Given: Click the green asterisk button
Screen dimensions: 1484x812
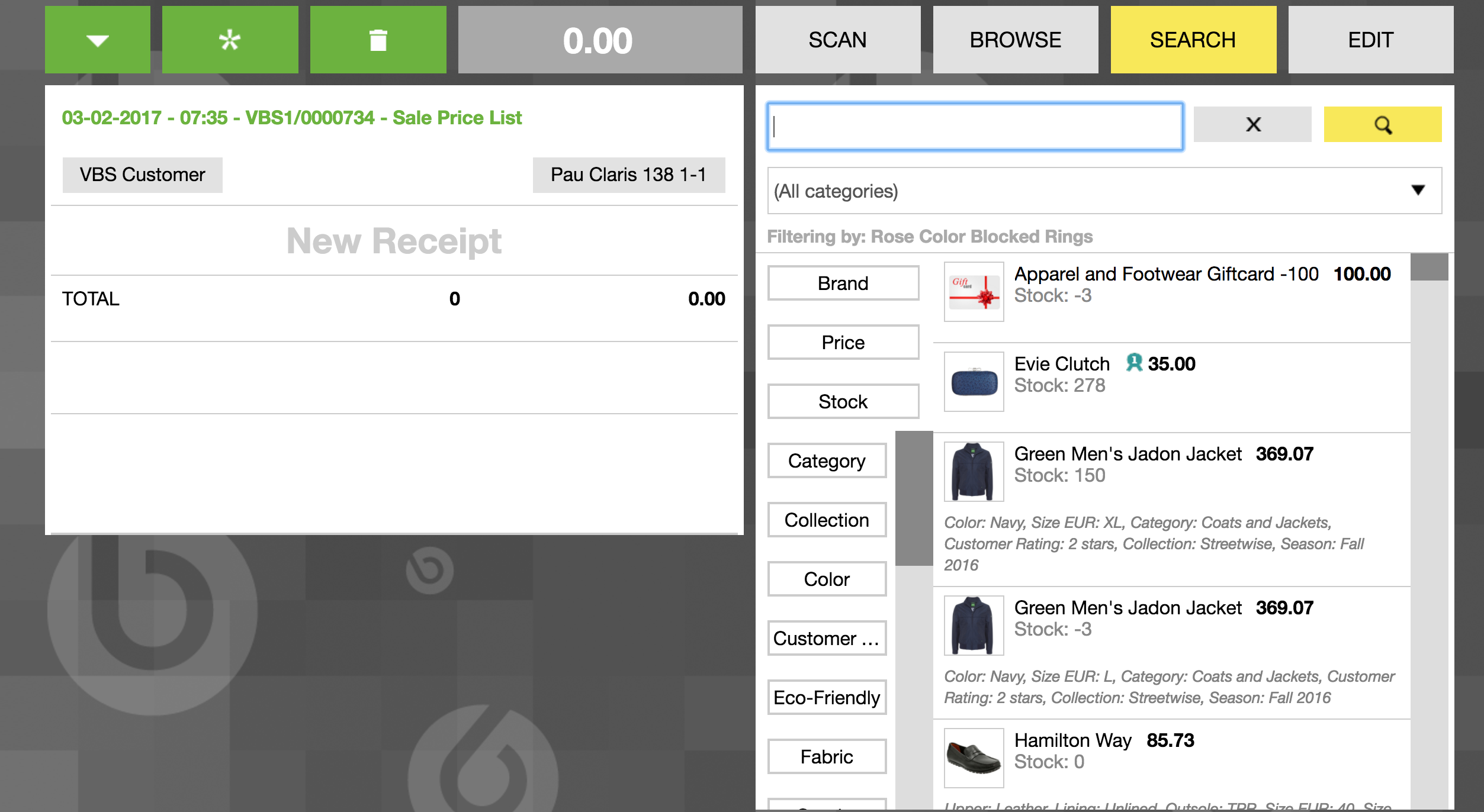Looking at the screenshot, I should pos(230,40).
